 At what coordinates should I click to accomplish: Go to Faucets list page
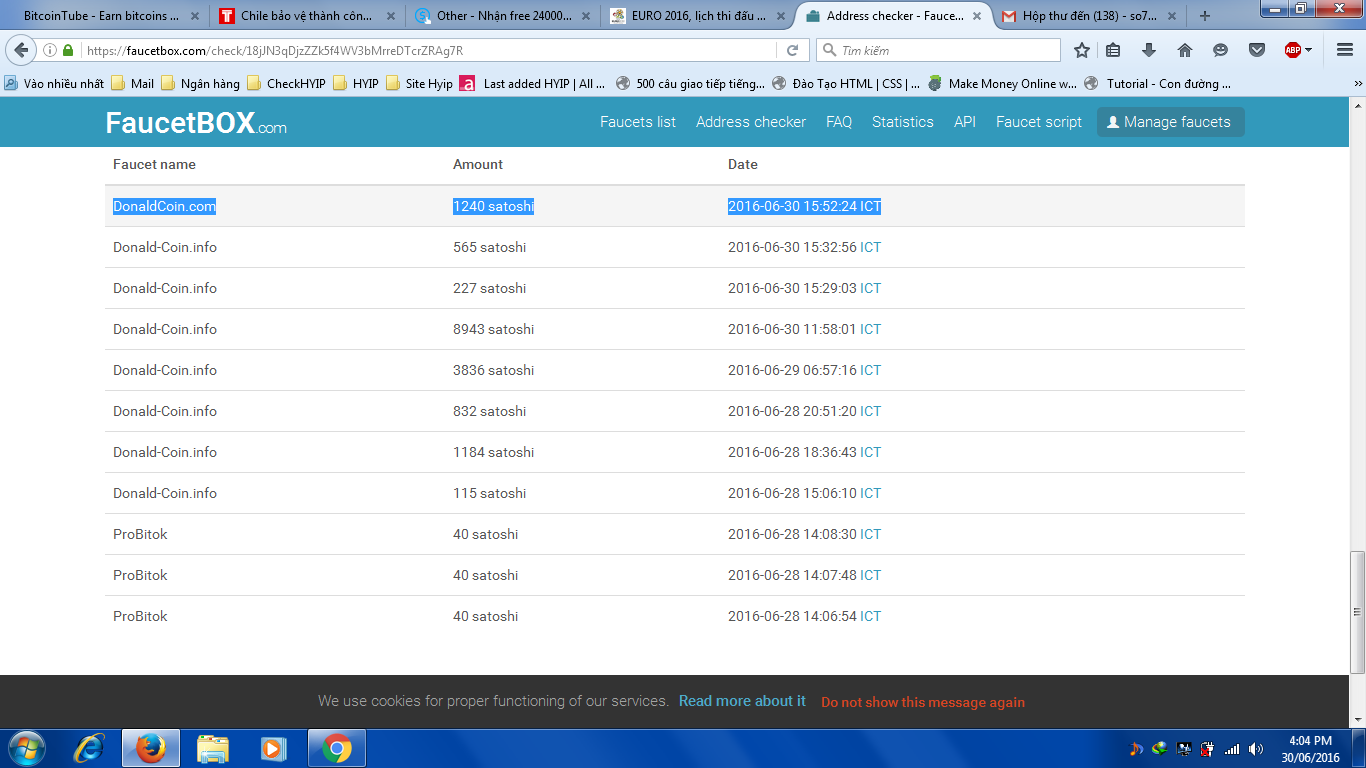click(638, 122)
